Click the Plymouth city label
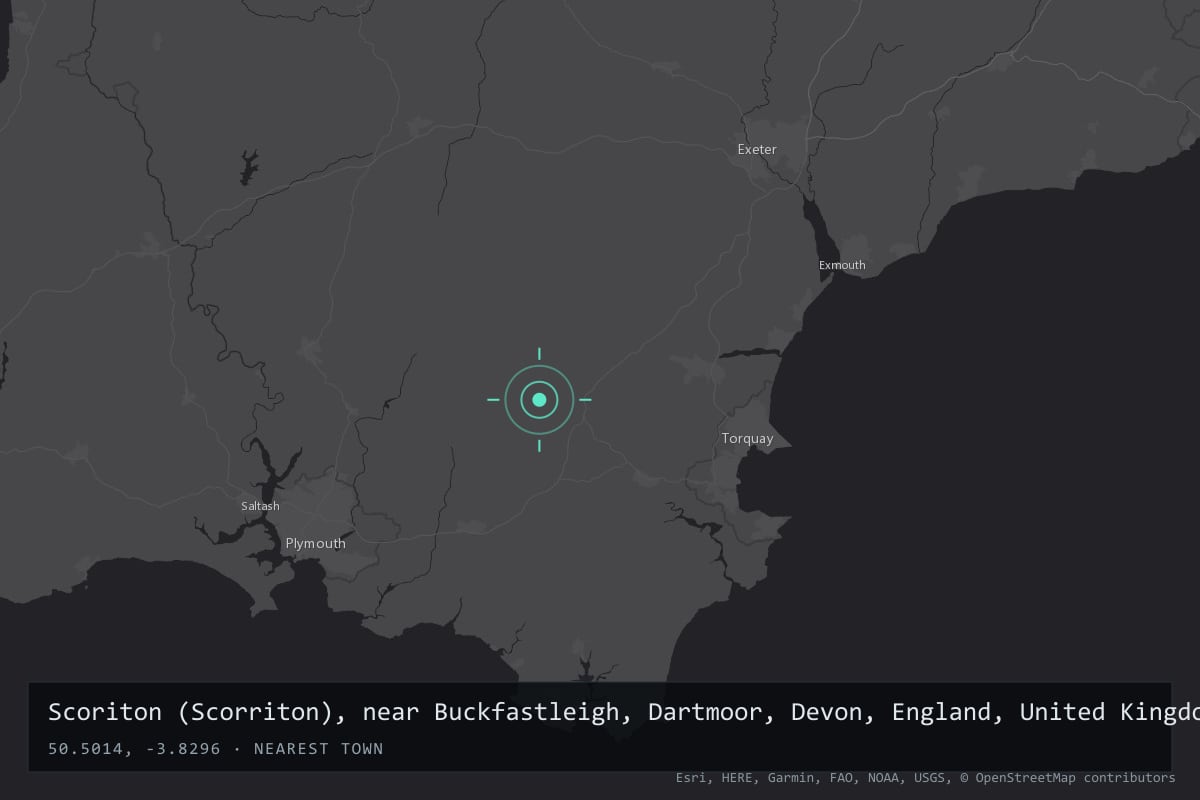This screenshot has height=800, width=1200. [x=315, y=543]
